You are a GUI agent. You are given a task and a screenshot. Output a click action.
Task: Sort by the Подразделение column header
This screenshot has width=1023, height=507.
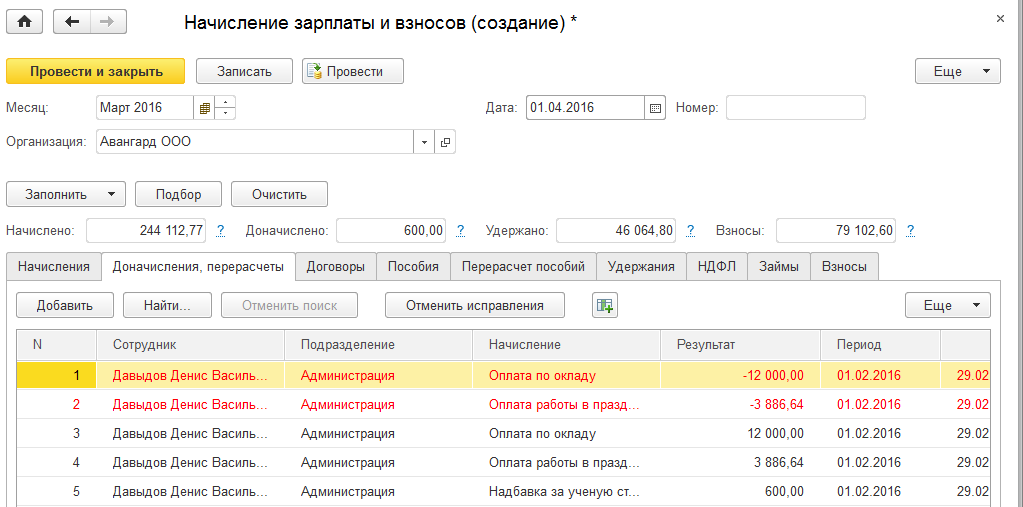click(x=378, y=345)
